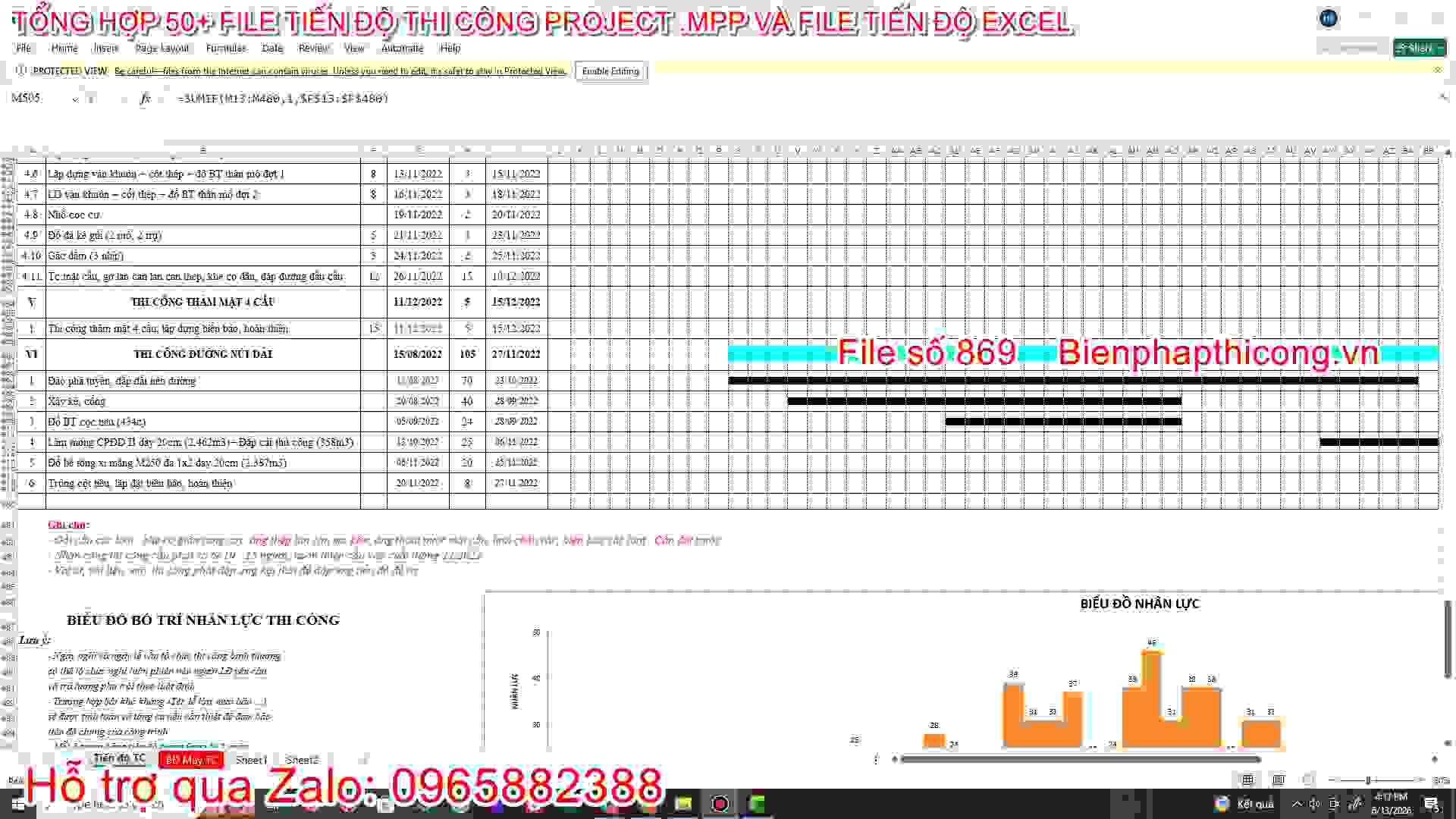Select cell Gác dầm (3 nhịp)

[202, 256]
